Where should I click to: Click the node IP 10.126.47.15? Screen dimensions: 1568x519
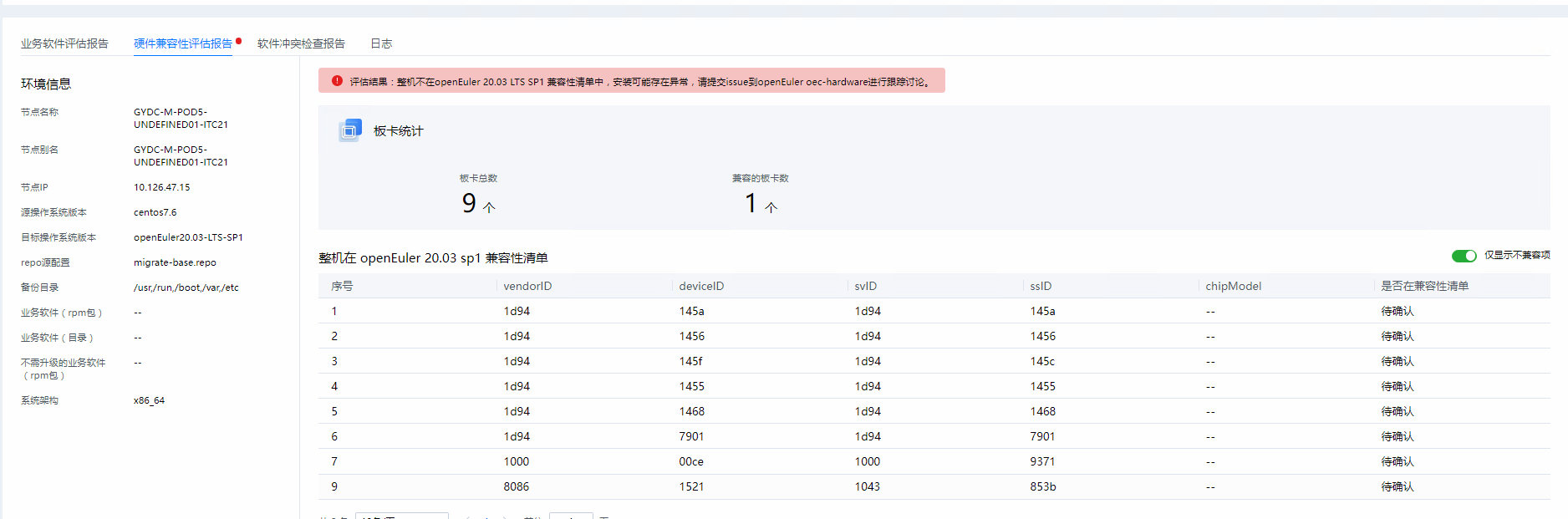tap(161, 187)
